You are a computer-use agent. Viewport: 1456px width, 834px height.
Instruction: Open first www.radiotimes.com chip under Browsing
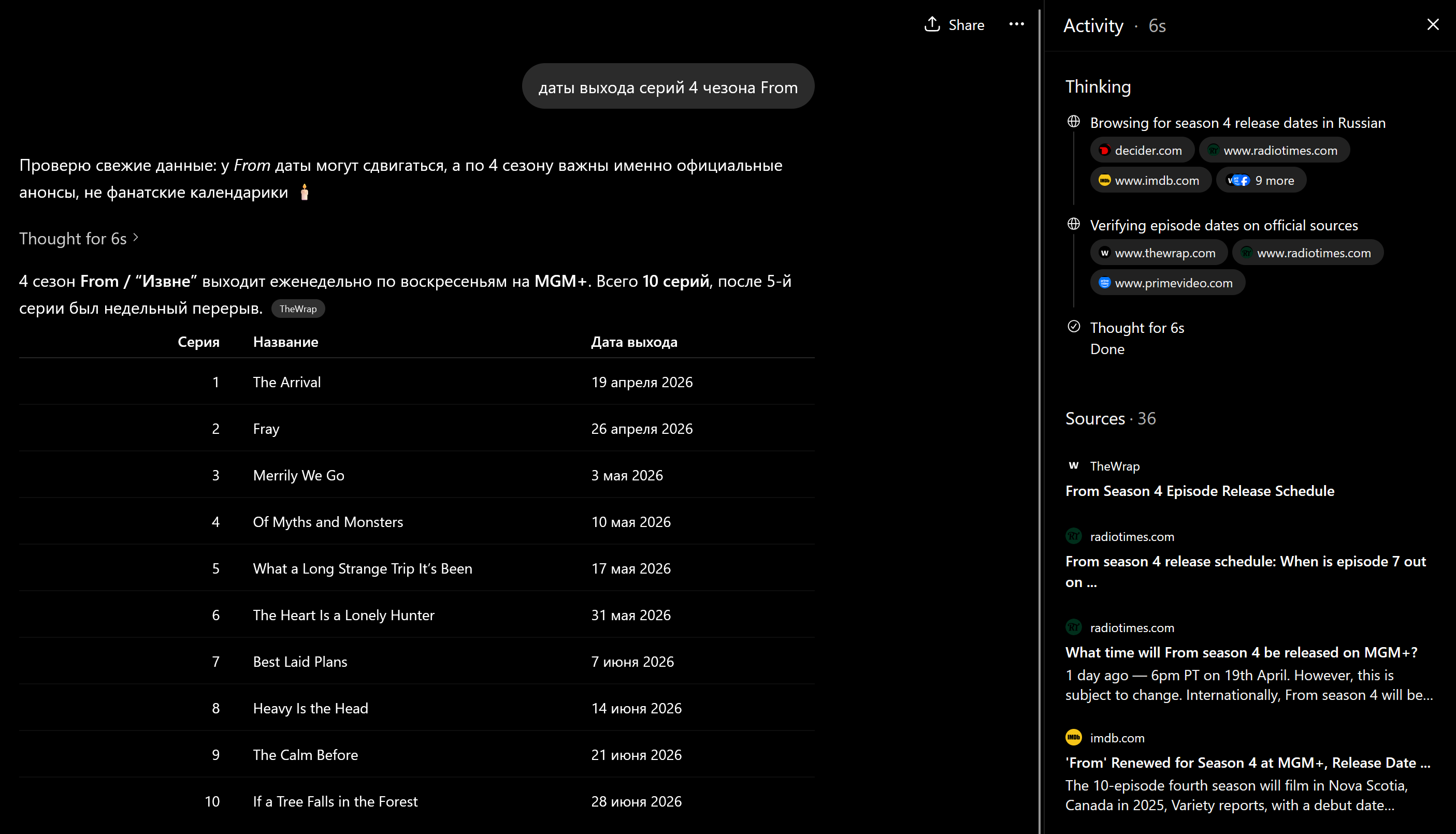point(1274,150)
